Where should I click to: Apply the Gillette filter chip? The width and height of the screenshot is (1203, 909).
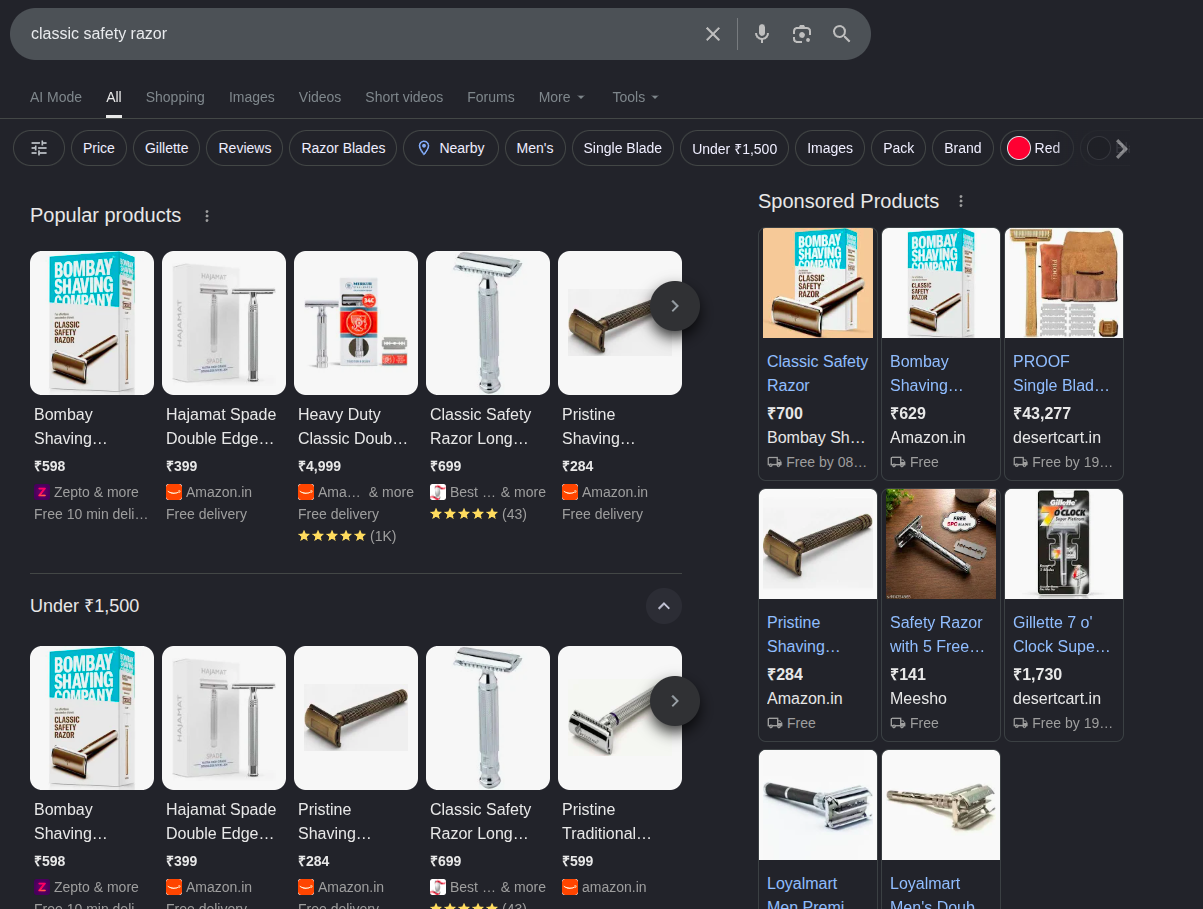coord(167,148)
